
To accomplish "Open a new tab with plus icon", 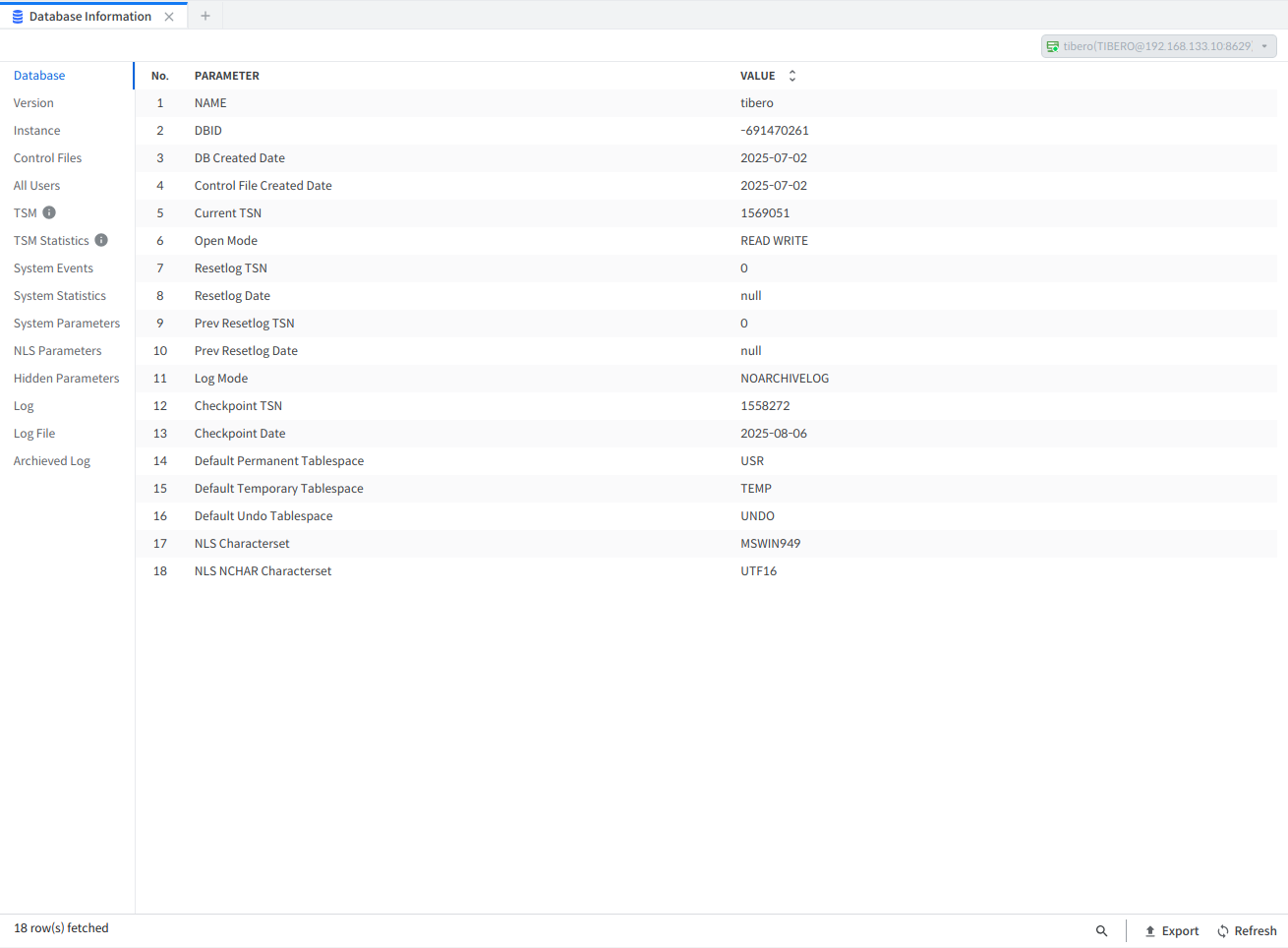I will tap(205, 16).
